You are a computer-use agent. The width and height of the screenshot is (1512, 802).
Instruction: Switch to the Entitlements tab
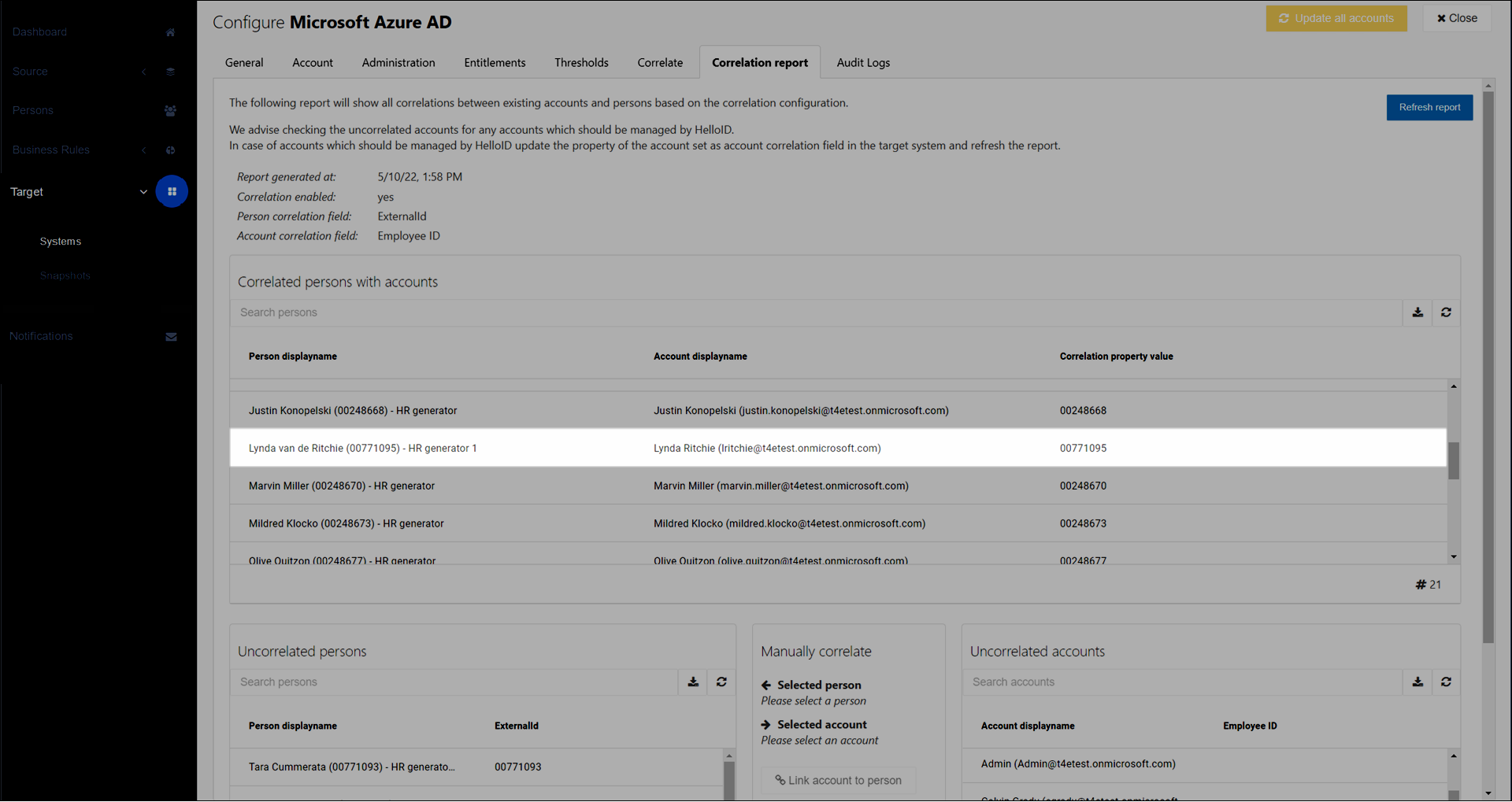[x=495, y=63]
